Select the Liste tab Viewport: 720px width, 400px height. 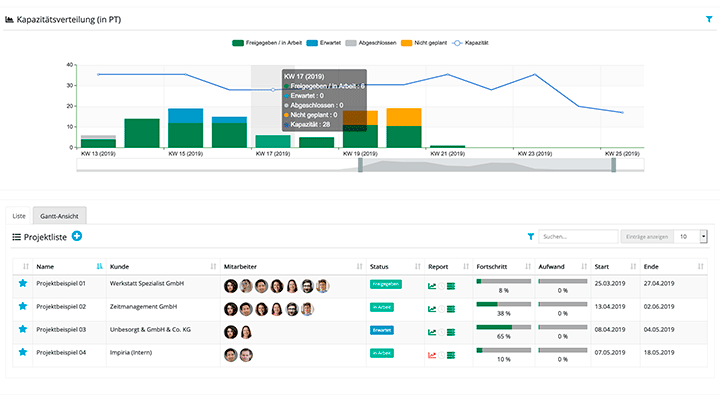point(18,215)
